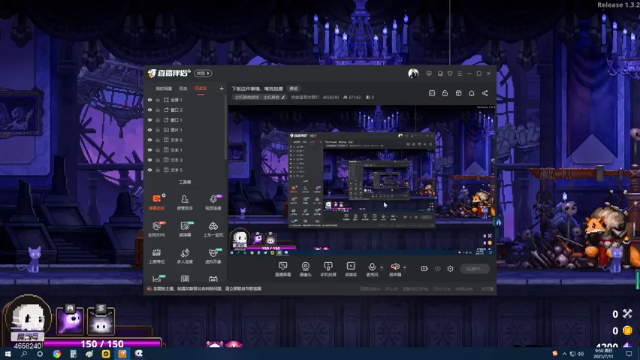Click the share icon at top right of preview
Screen dimensions: 640x360
485,93
